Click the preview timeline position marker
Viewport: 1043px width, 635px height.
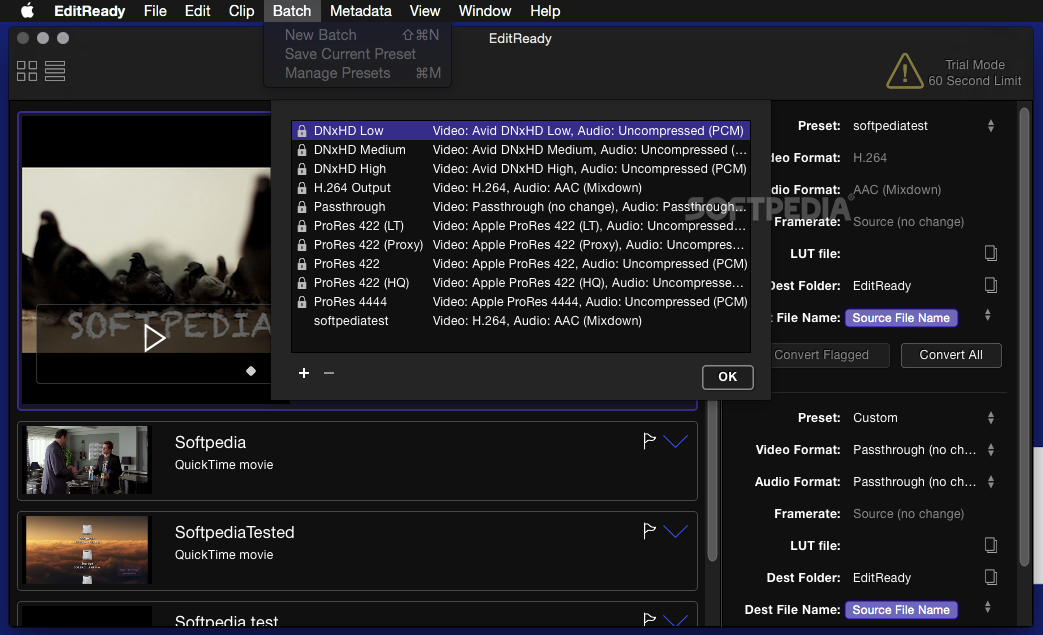[x=251, y=371]
